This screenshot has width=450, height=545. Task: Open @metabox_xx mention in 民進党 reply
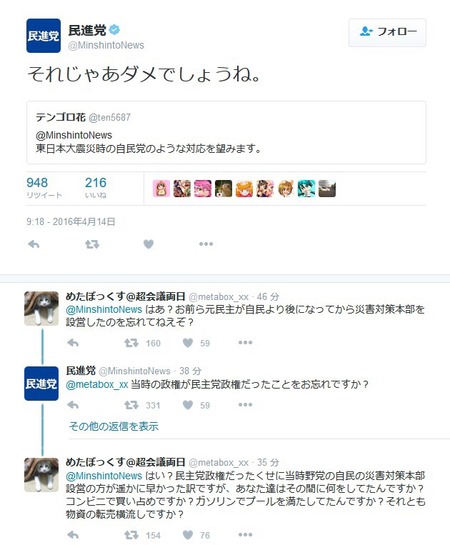pyautogui.click(x=97, y=385)
